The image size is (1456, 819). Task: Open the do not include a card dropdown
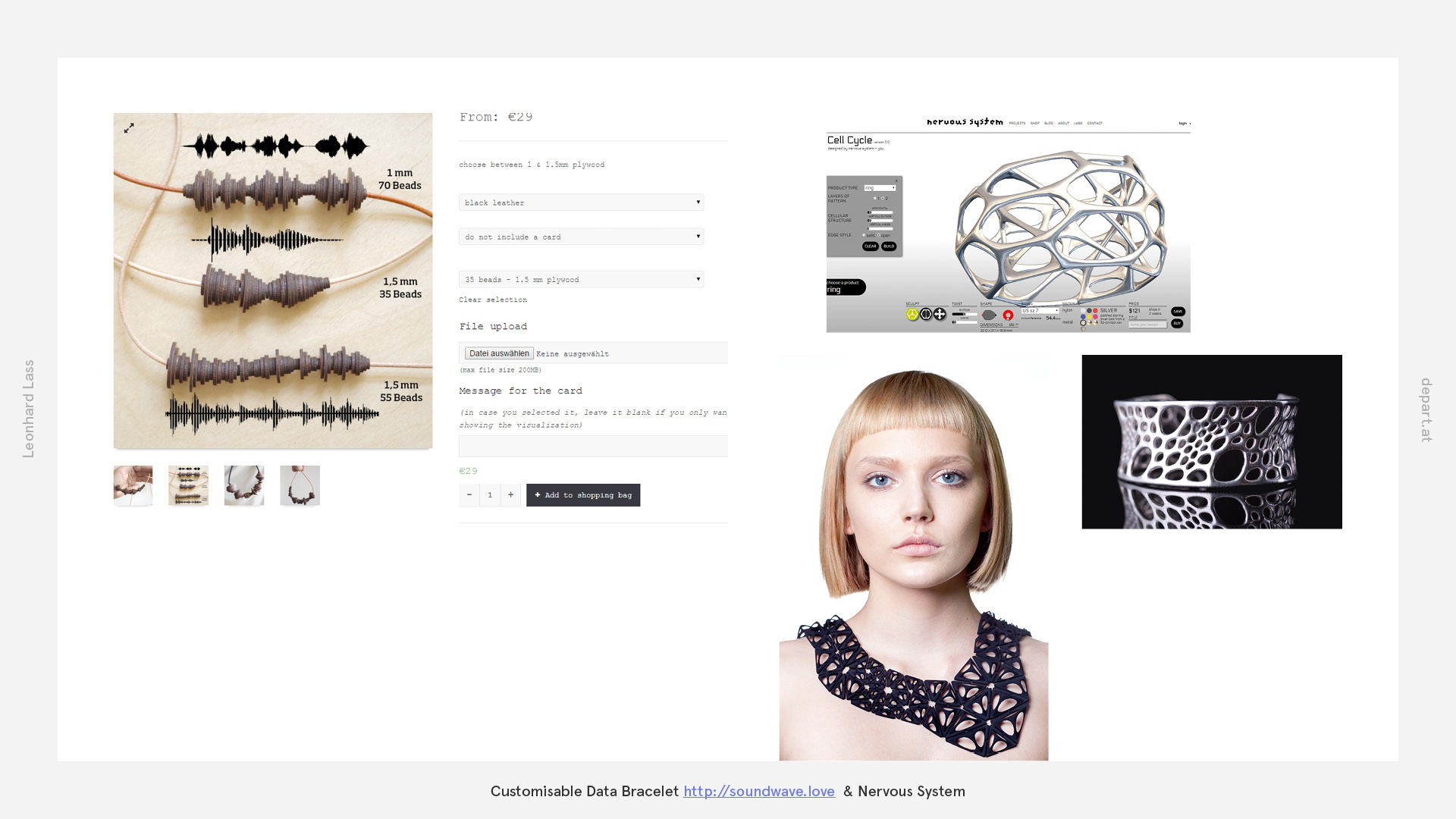pyautogui.click(x=581, y=237)
